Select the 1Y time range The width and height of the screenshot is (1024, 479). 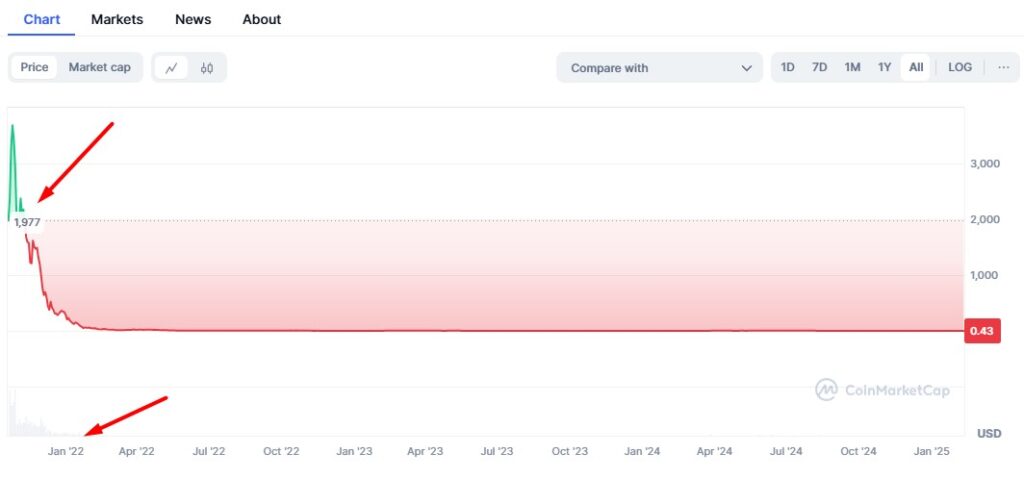coord(884,67)
